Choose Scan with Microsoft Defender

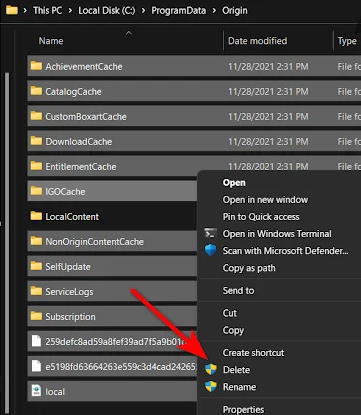[x=285, y=251]
